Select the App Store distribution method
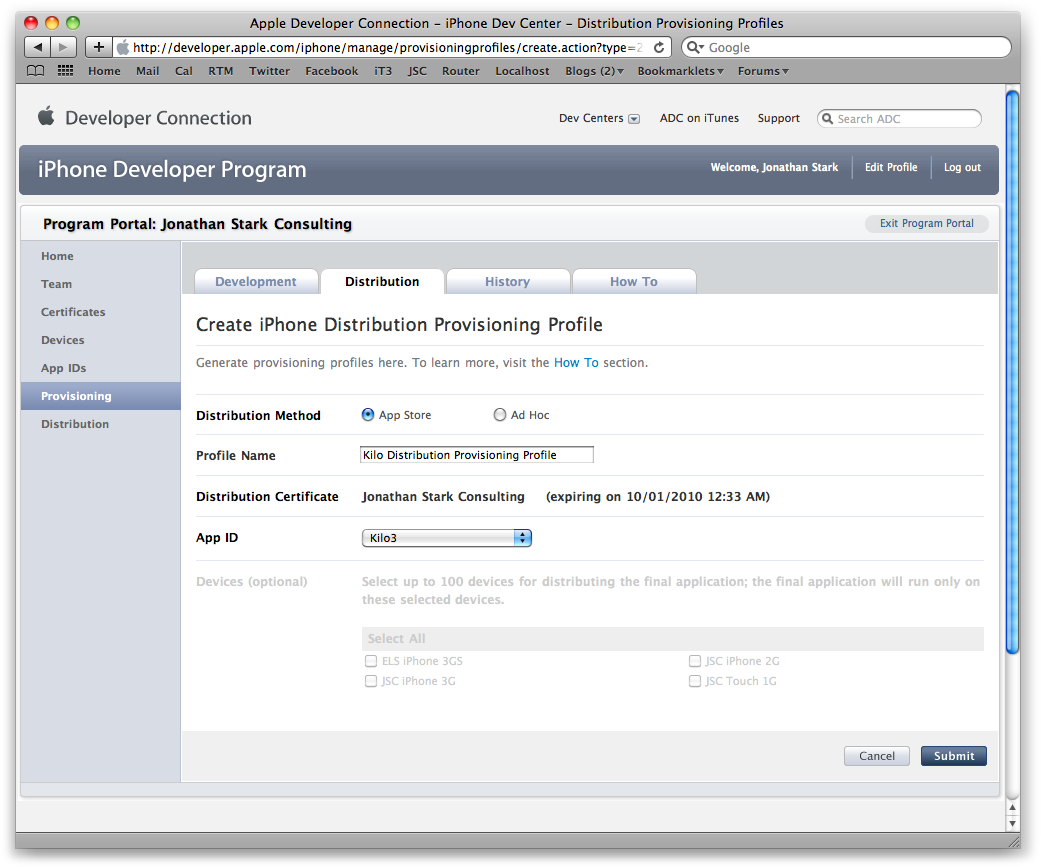Image resolution: width=1041 pixels, height=867 pixels. click(368, 415)
